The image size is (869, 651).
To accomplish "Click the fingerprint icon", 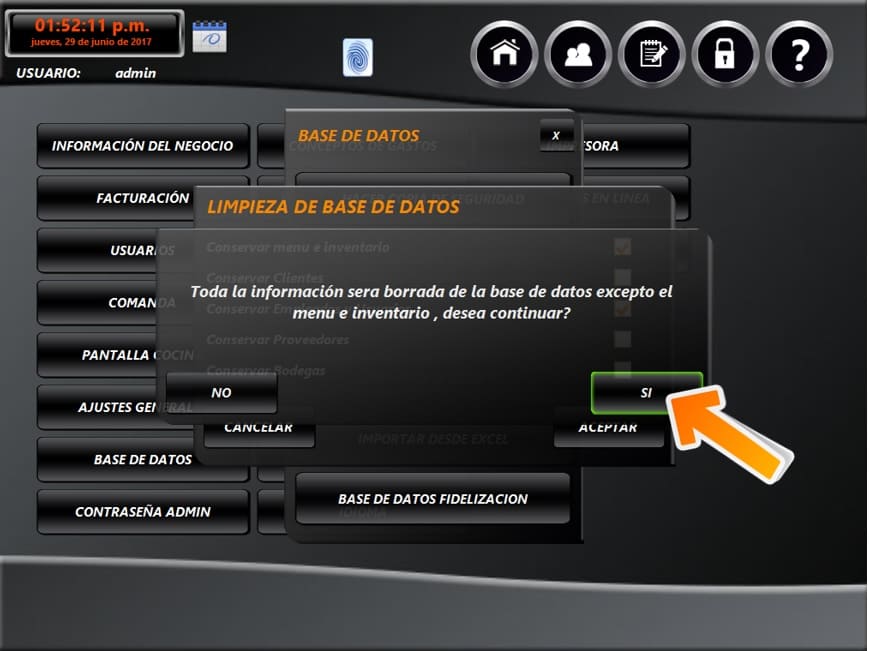I will tap(357, 57).
